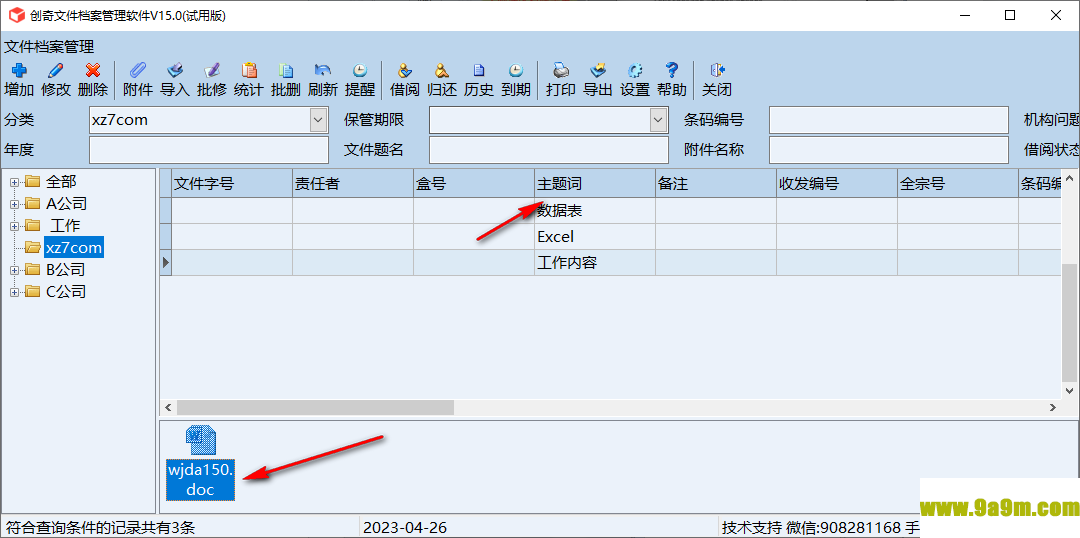
Task: Click the vertical scrollbar thumb of table
Action: click(1070, 322)
